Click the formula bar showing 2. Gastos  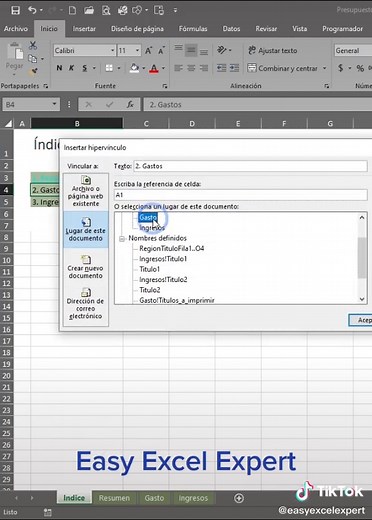[258, 105]
